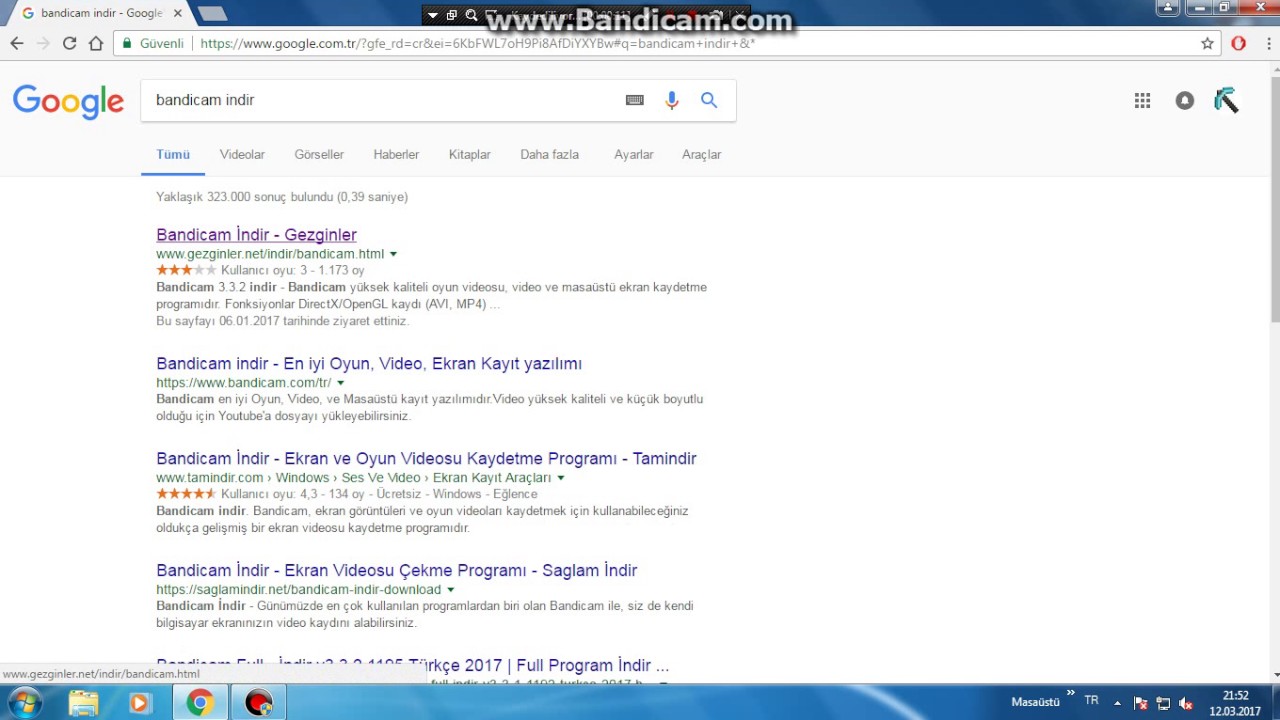Click the green secure padlock icon
The height and width of the screenshot is (720, 1280).
coord(126,43)
